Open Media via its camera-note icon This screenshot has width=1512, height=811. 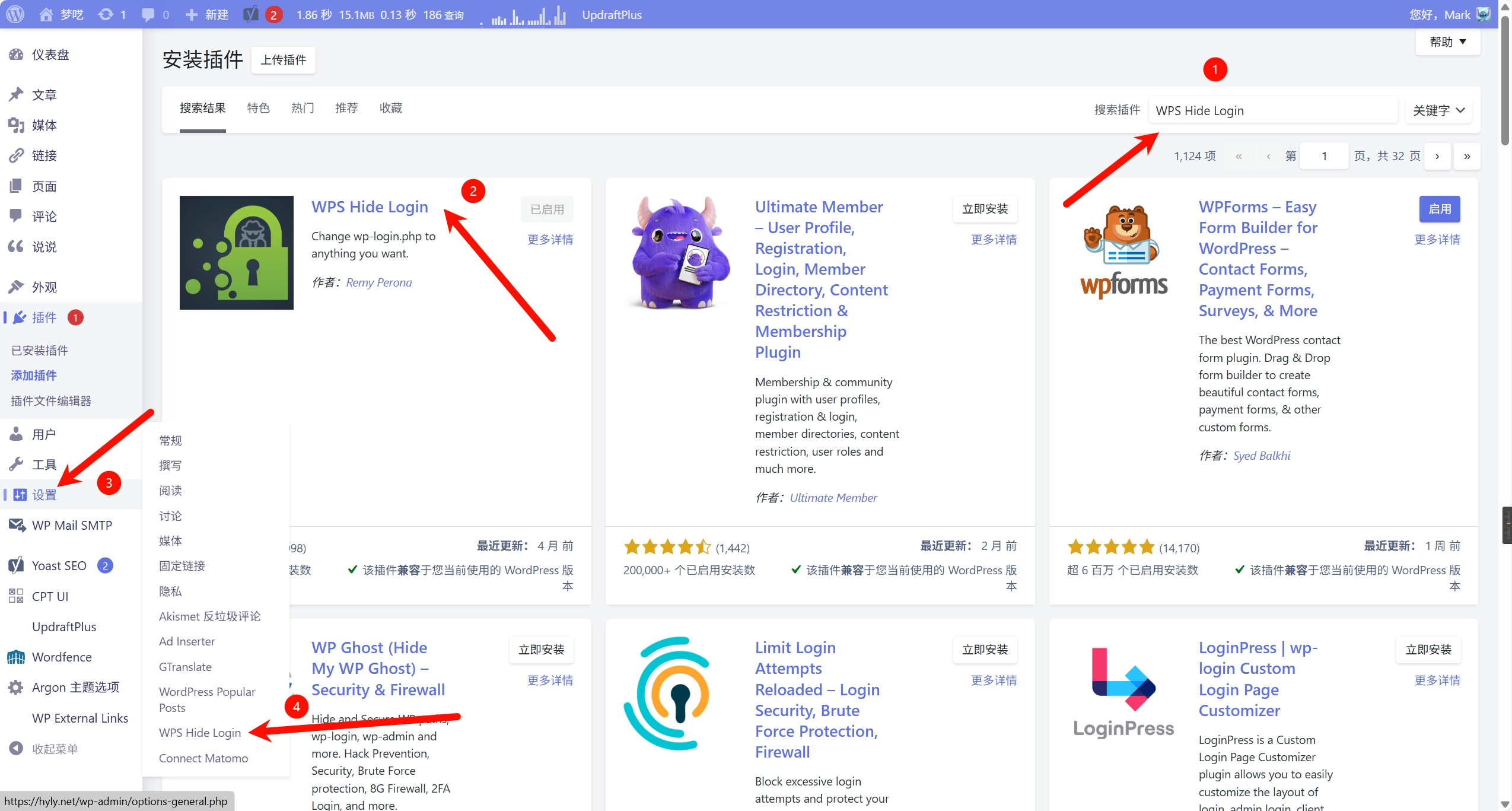tap(16, 125)
